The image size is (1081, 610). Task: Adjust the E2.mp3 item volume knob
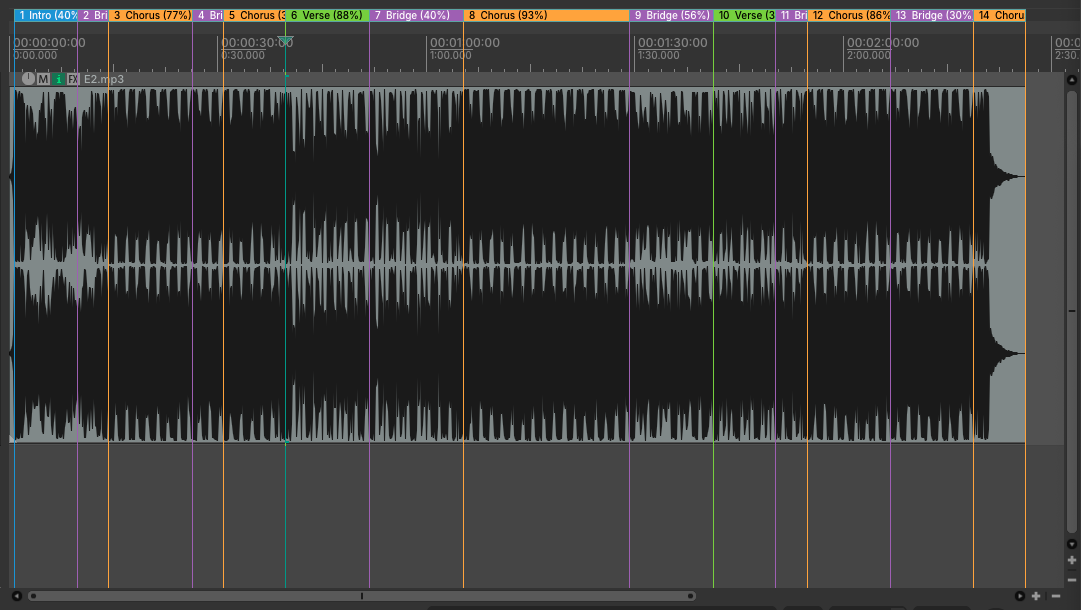click(x=28, y=79)
